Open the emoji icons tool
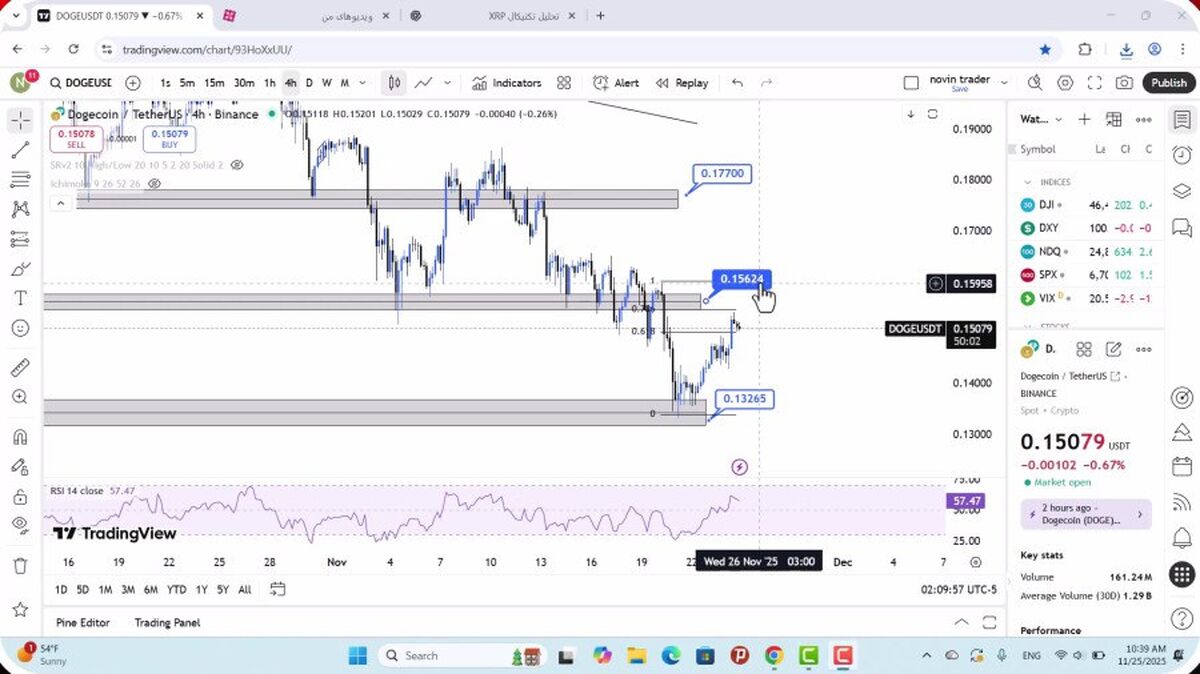The image size is (1200, 674). pyautogui.click(x=20, y=328)
